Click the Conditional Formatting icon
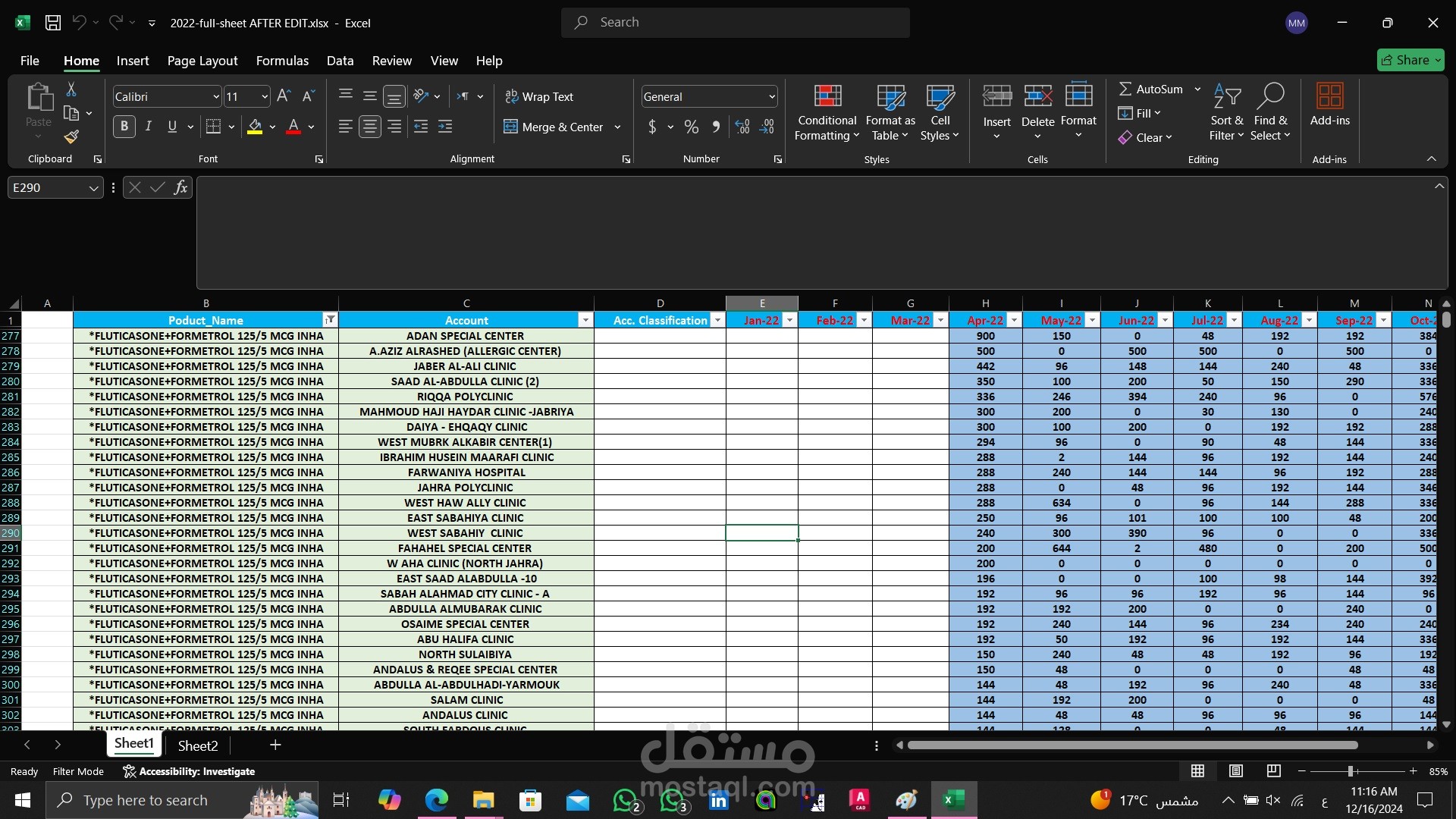This screenshot has height=819, width=1456. tap(827, 96)
